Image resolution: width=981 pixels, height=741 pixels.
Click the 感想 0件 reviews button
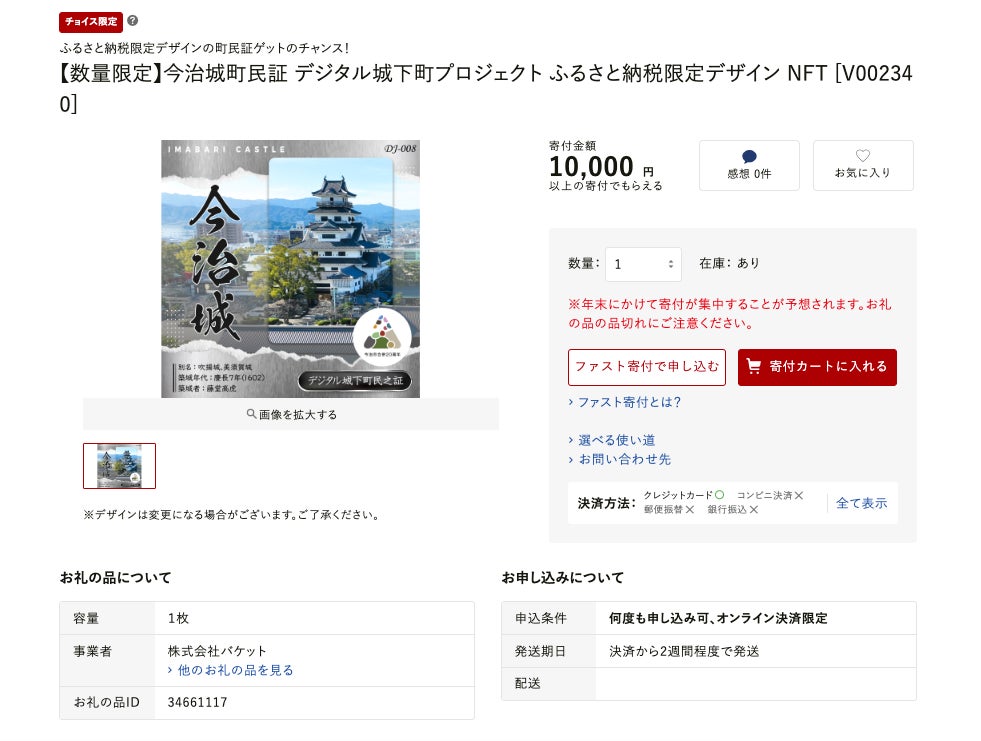coord(749,165)
